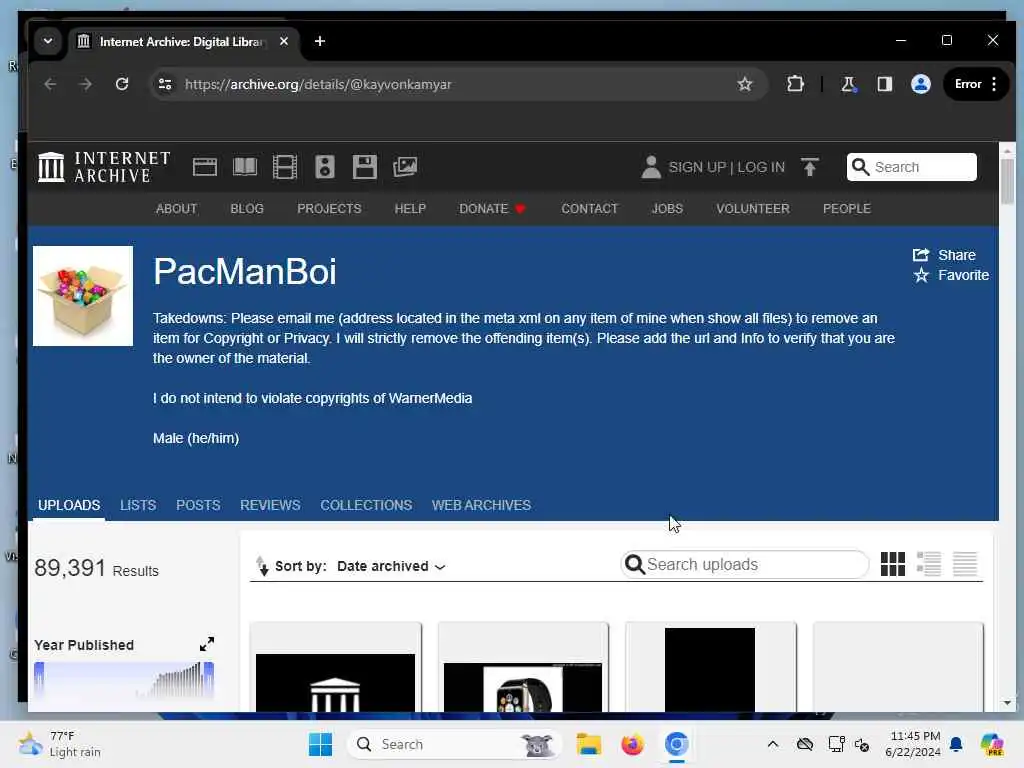Open the BLOG link
1024x768 pixels.
tap(247, 208)
